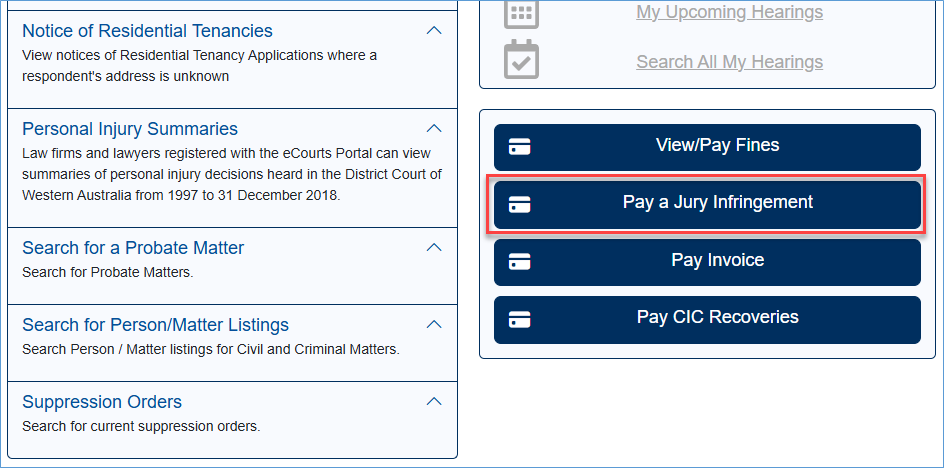Image resolution: width=944 pixels, height=468 pixels.
Task: Open the Search All My Hearings link
Action: click(x=729, y=62)
